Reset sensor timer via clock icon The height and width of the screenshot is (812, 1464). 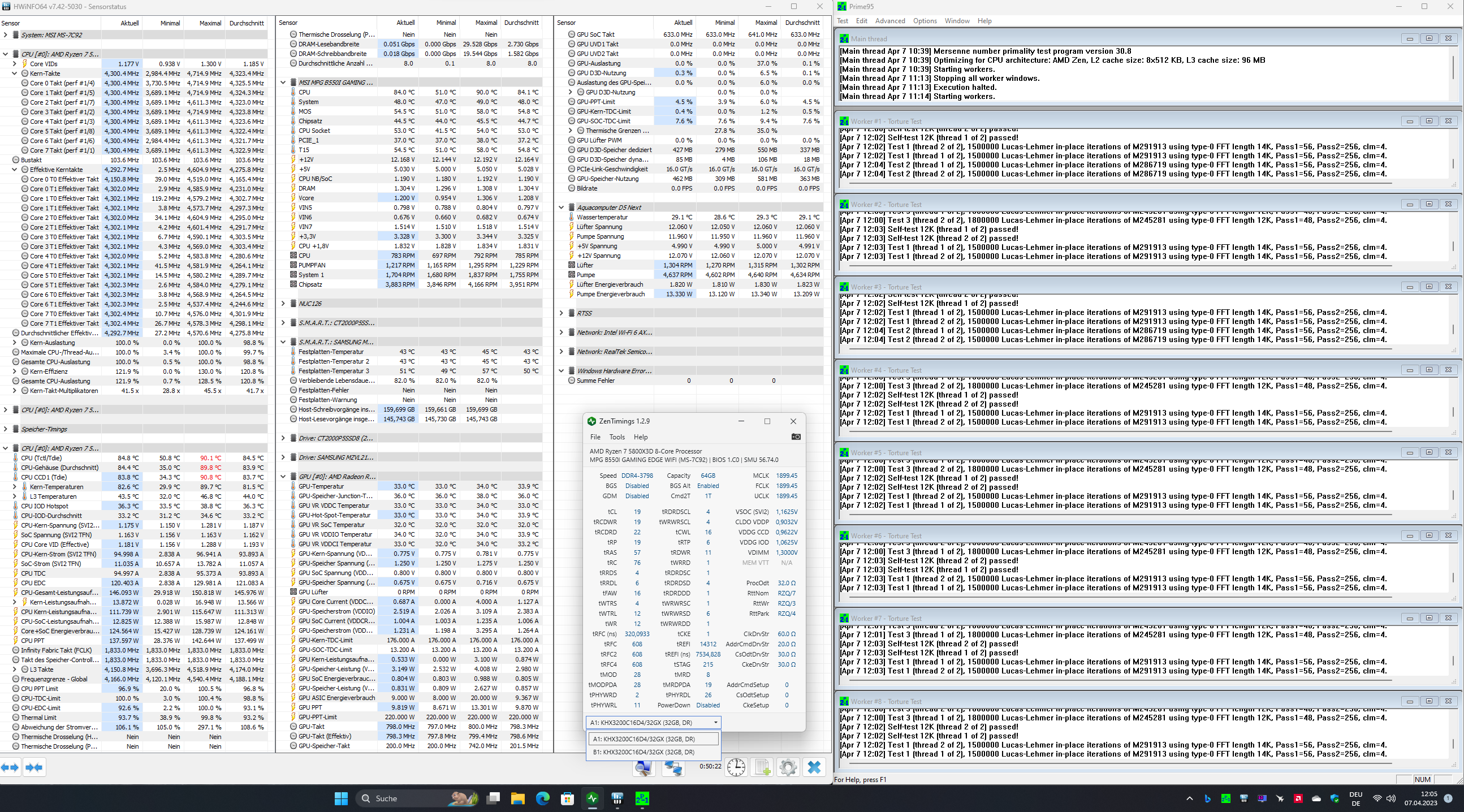click(x=736, y=767)
